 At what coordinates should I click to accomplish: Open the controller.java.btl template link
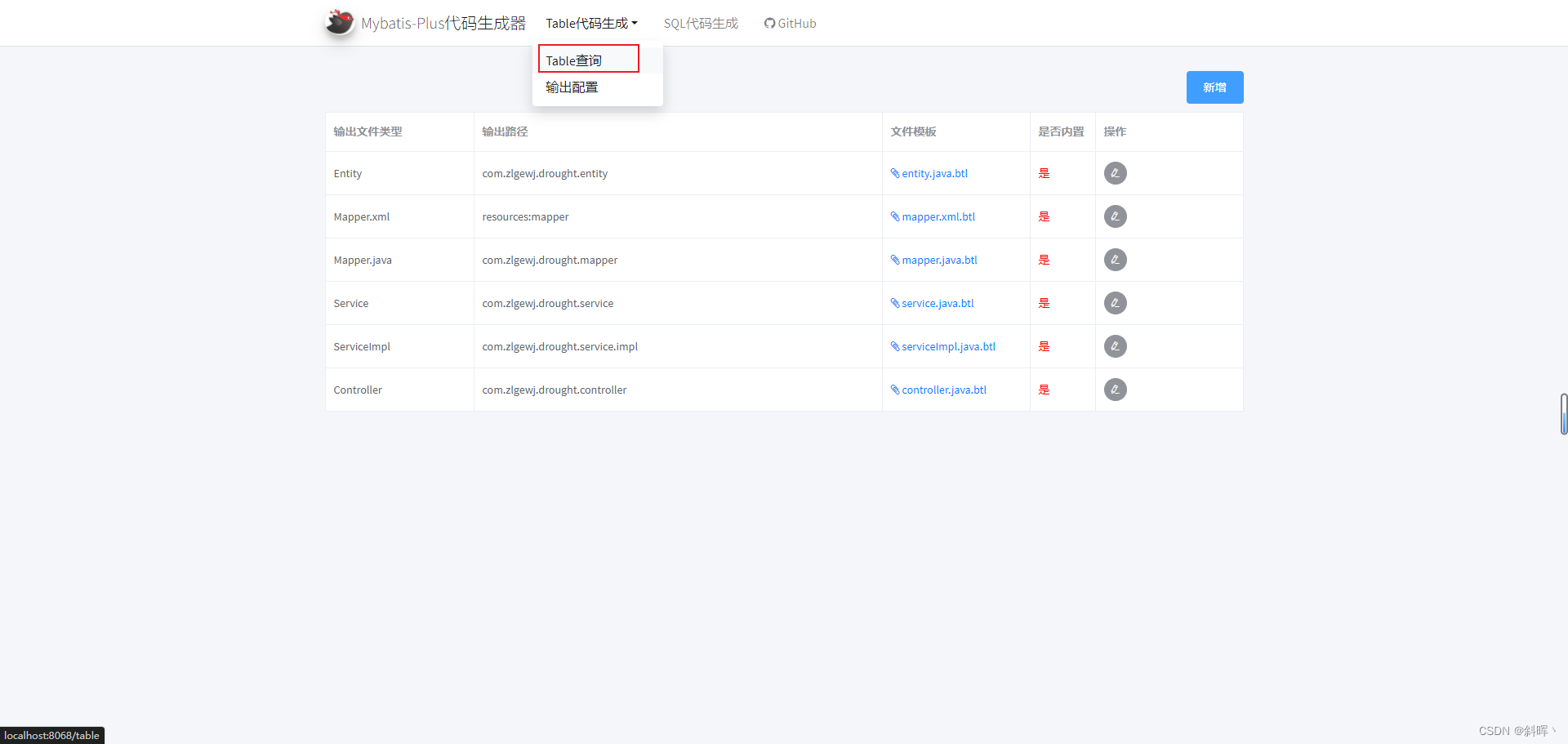[943, 390]
